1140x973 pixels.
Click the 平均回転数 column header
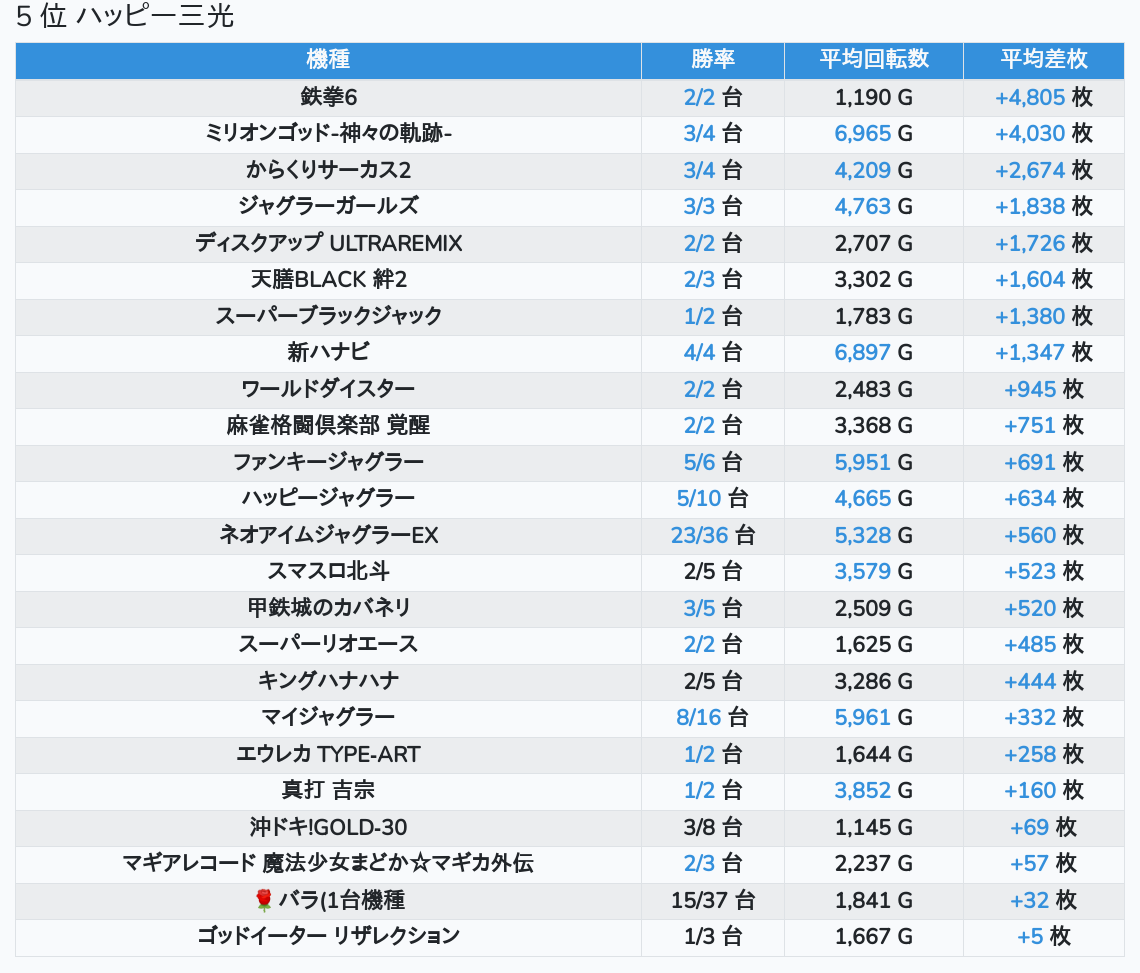point(874,60)
